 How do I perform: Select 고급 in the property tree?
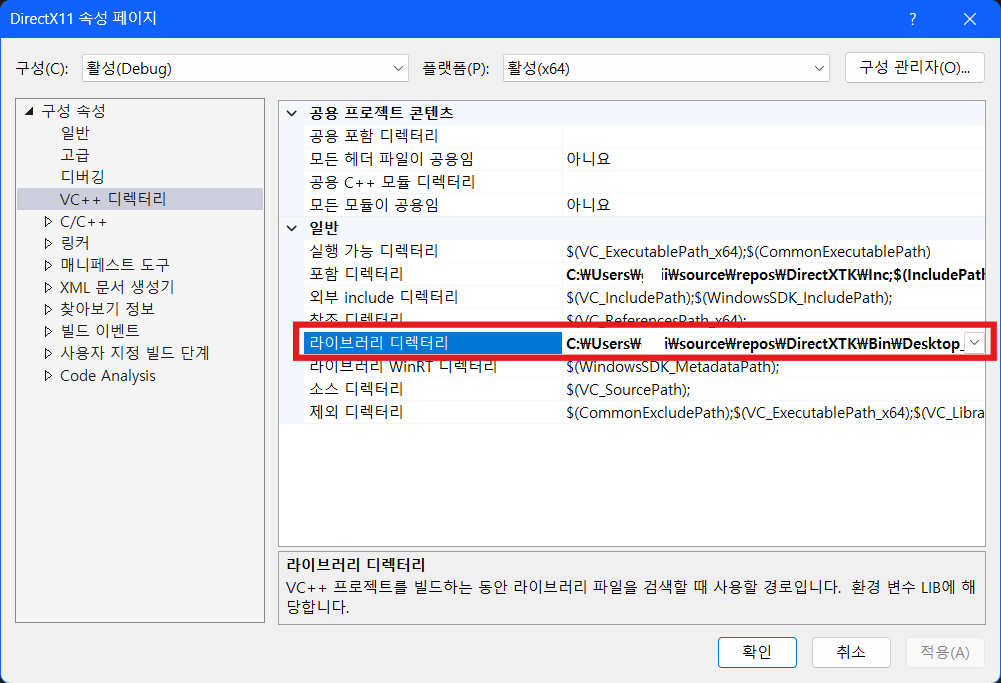[x=75, y=155]
